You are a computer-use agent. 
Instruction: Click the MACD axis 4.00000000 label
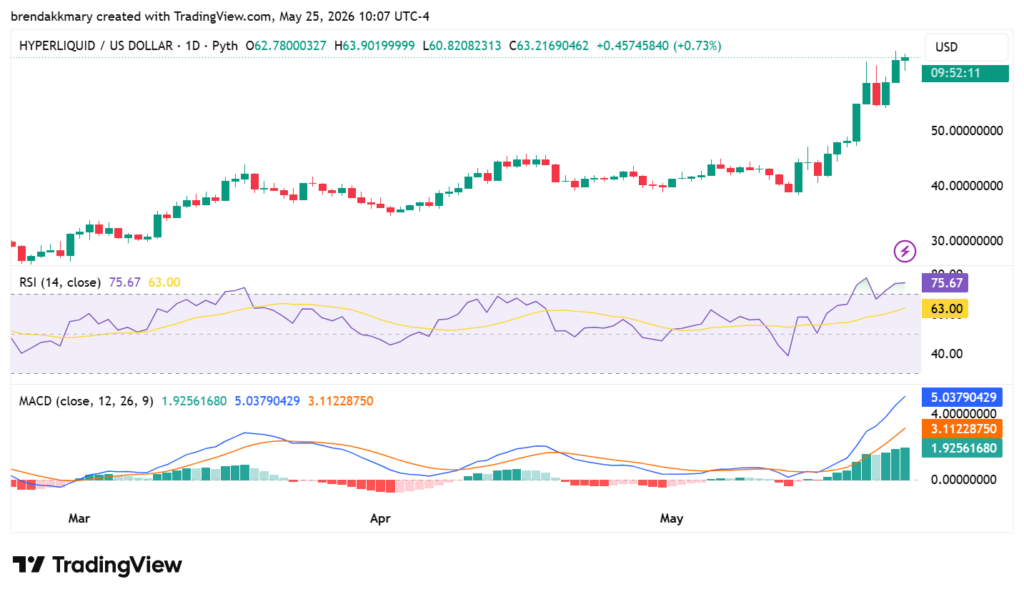click(x=963, y=413)
